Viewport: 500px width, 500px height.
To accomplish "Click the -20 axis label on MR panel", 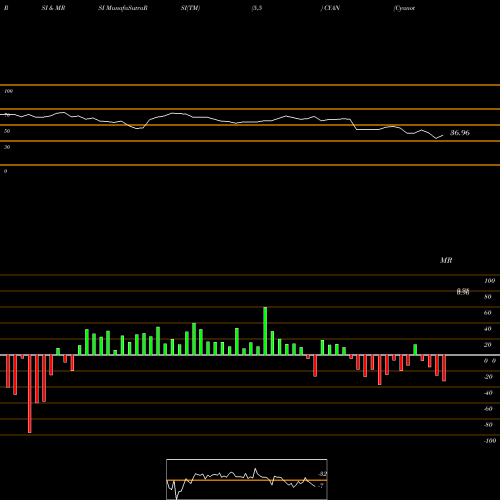I will tap(488, 377).
